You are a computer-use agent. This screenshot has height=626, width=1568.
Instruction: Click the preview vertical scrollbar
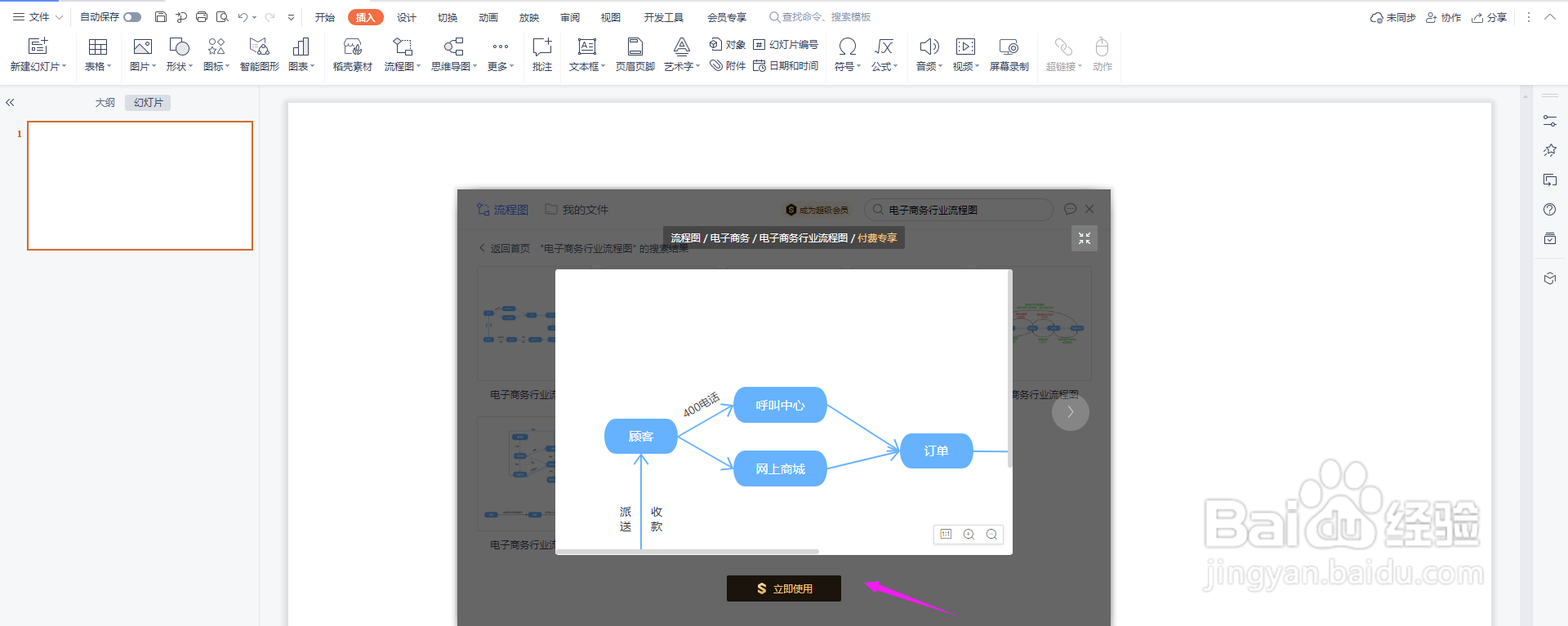pyautogui.click(x=1010, y=369)
